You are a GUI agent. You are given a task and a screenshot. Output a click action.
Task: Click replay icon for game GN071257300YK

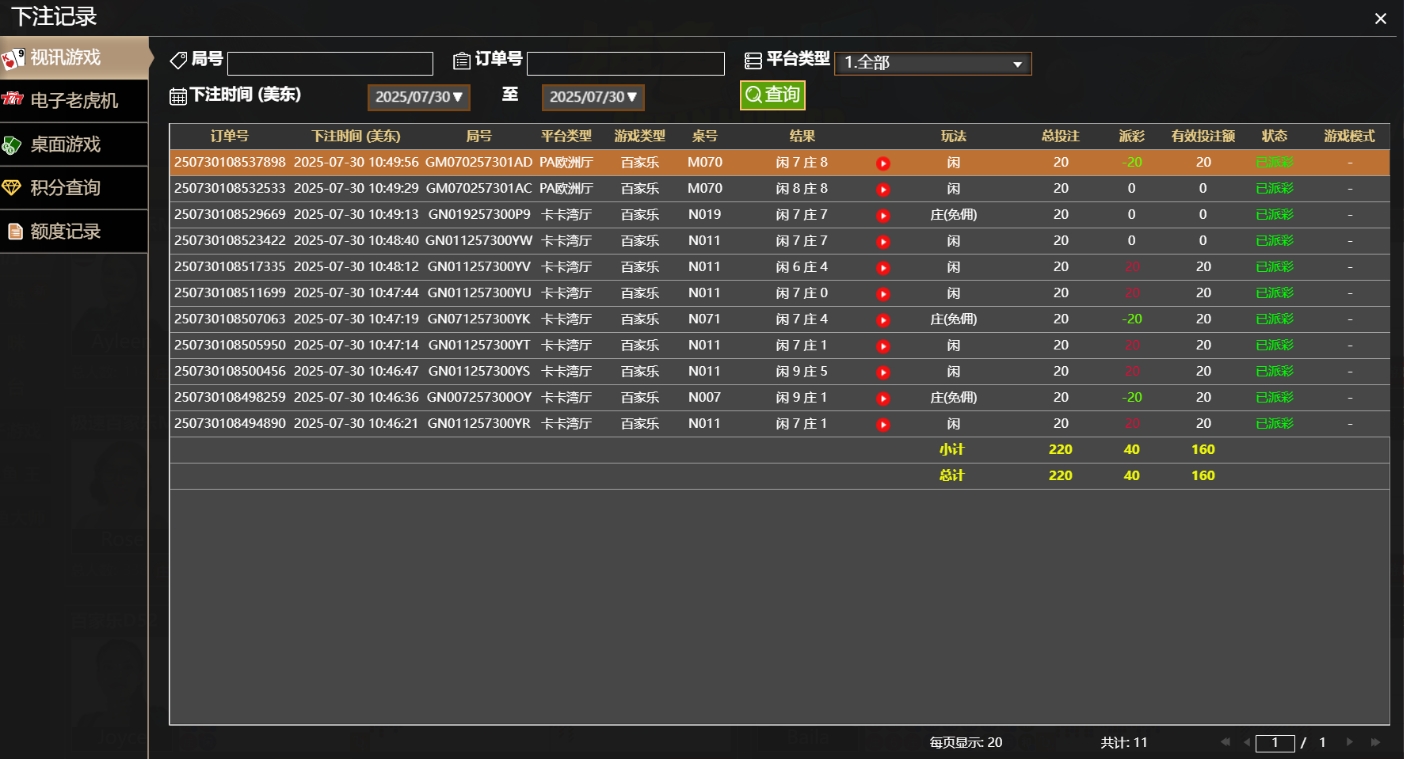click(x=883, y=320)
